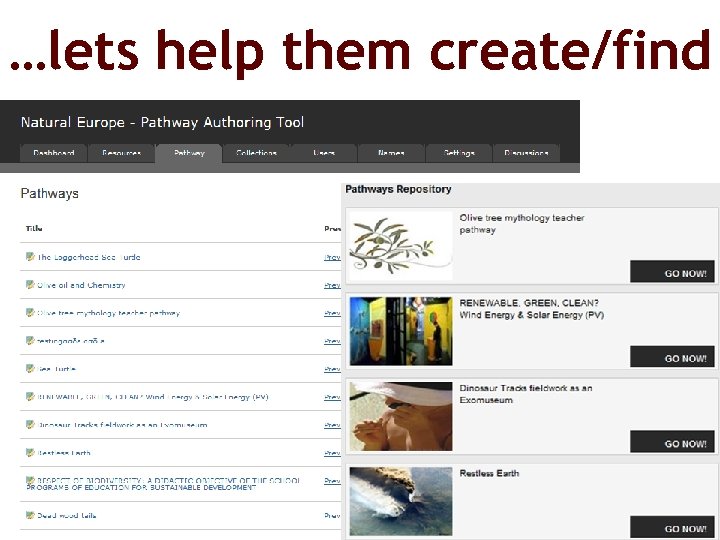Preview The Loggerhead Sea Turtle pathway
Viewport: 720px width, 540px height.
pos(332,257)
